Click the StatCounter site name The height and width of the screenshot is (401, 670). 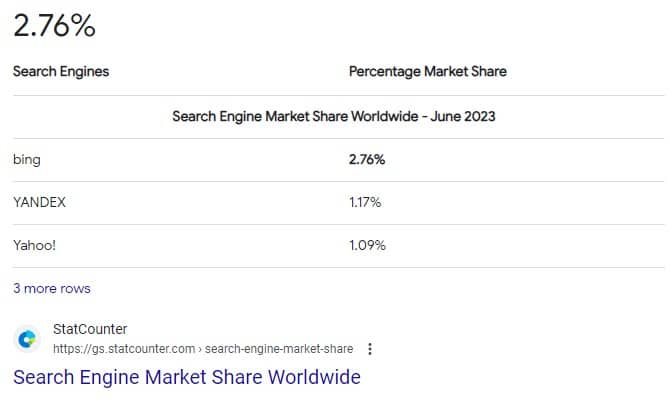(x=90, y=329)
